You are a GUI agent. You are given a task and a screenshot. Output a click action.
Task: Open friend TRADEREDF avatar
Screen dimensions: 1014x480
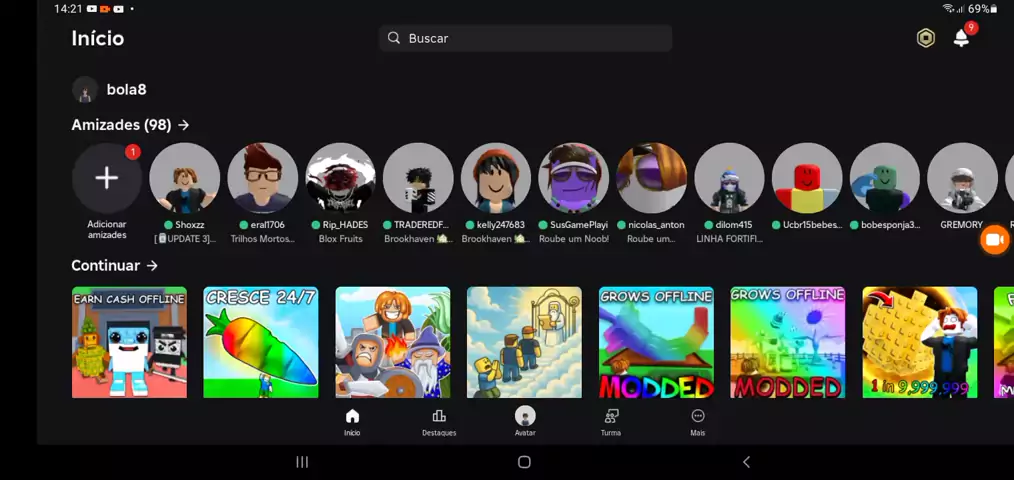click(x=418, y=178)
